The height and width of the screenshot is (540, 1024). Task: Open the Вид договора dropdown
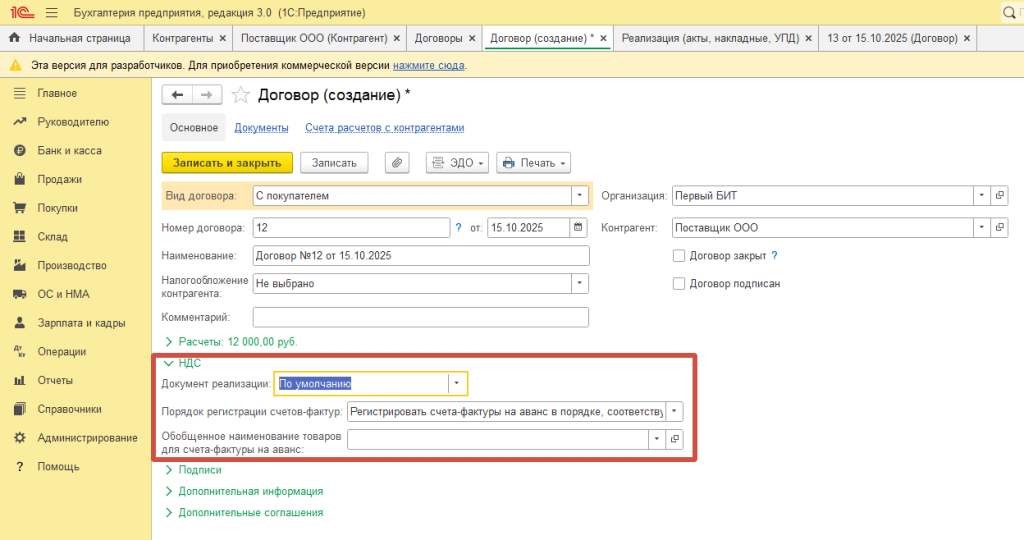pyautogui.click(x=579, y=196)
